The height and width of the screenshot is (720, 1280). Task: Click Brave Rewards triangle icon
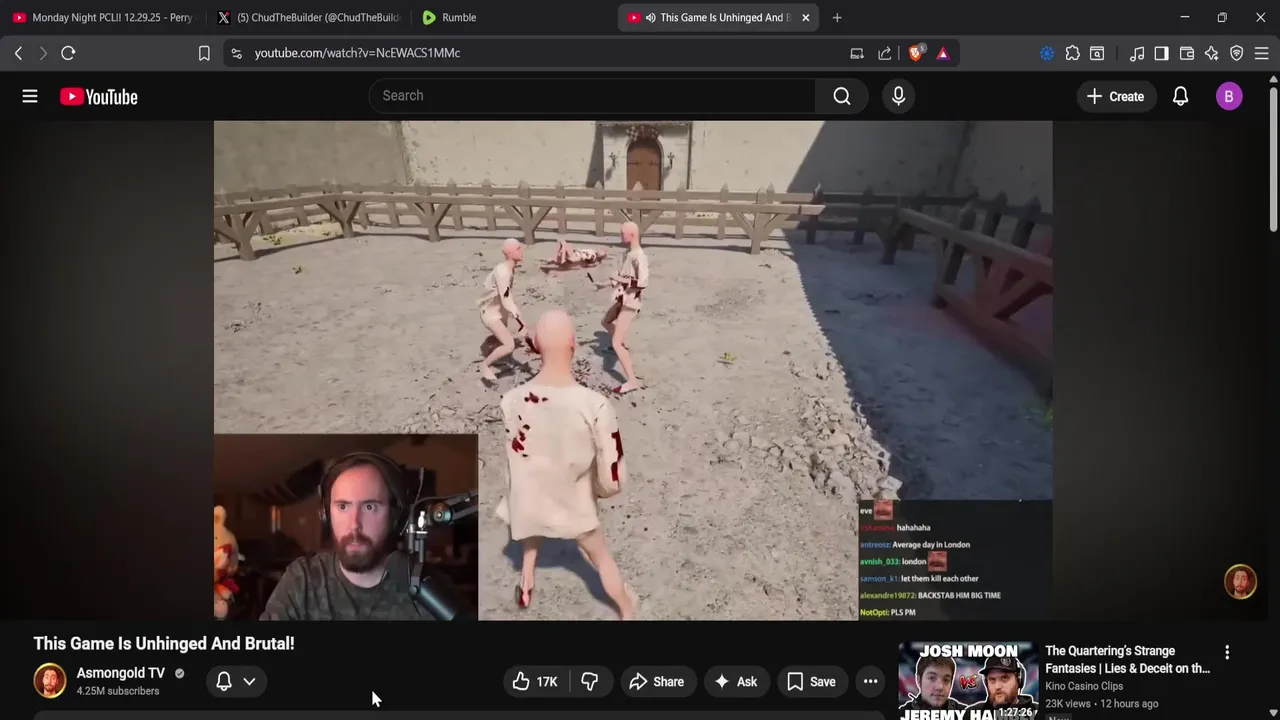tap(943, 53)
